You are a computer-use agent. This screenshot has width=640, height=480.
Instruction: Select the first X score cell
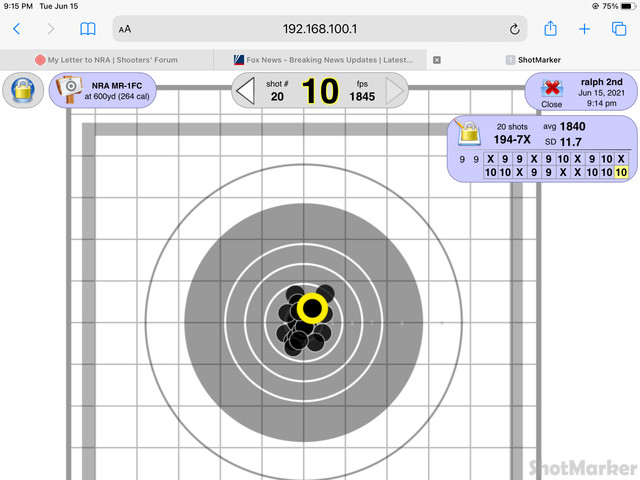[x=491, y=159]
